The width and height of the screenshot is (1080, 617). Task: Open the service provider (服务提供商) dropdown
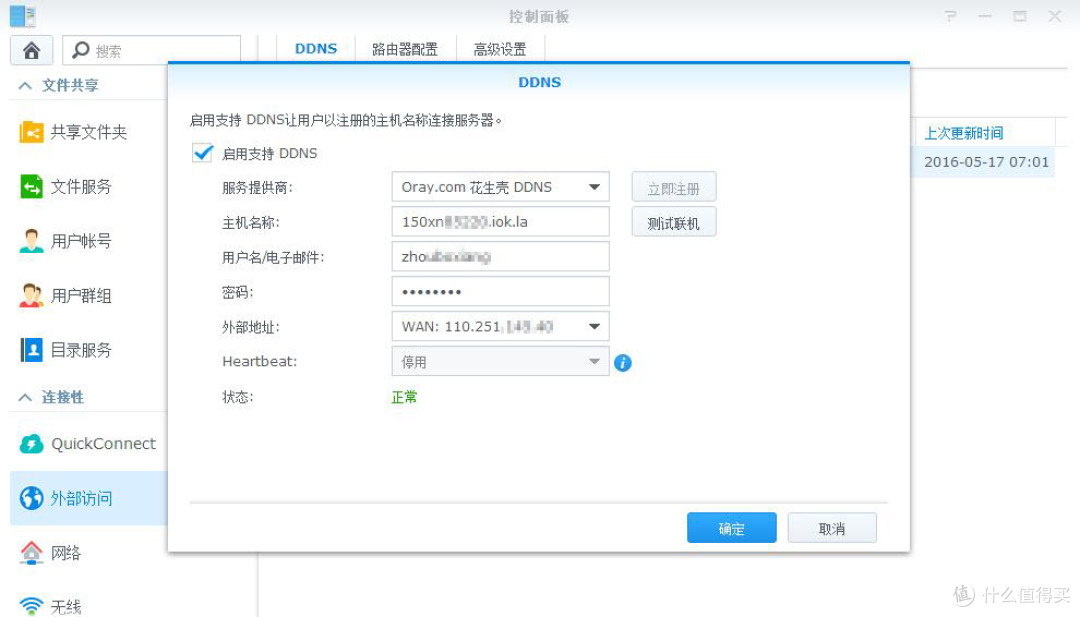tap(500, 187)
